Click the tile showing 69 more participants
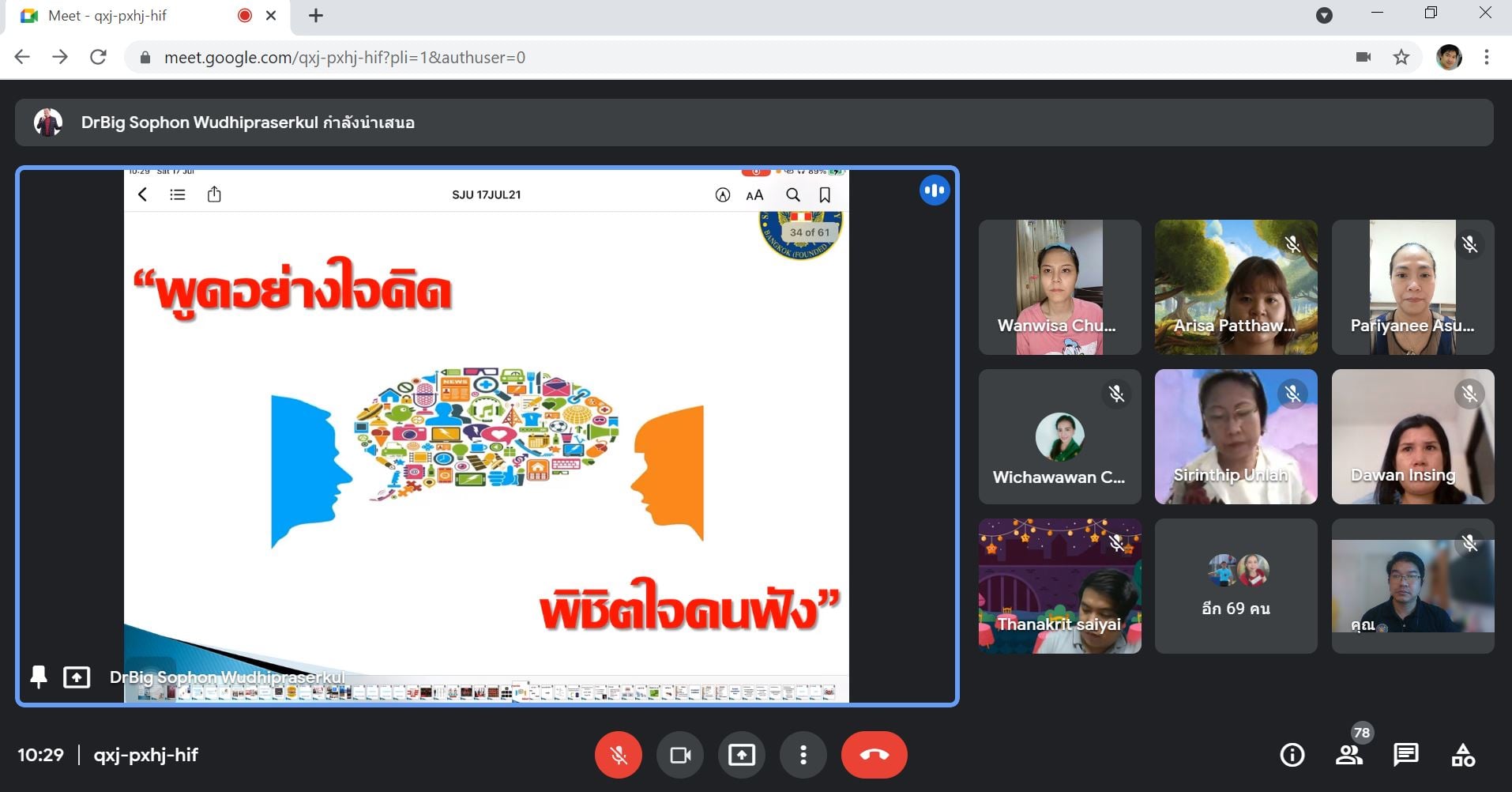This screenshot has height=792, width=1512. coord(1236,586)
